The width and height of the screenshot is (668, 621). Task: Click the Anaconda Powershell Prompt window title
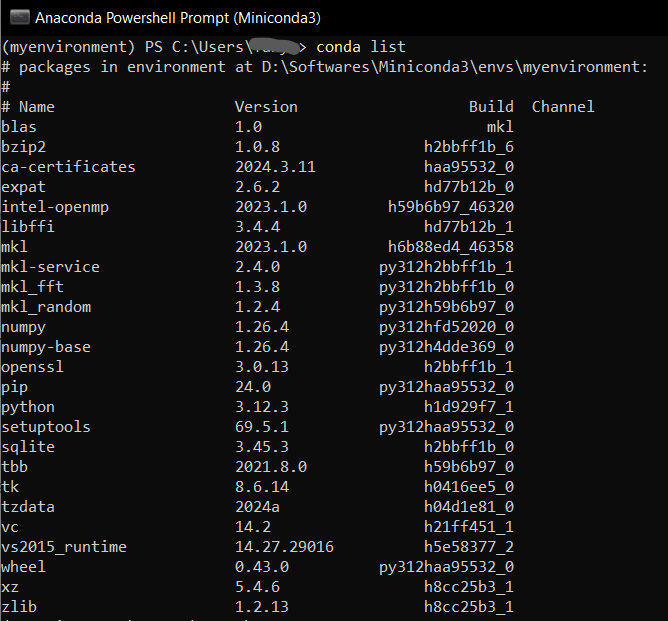(x=178, y=18)
